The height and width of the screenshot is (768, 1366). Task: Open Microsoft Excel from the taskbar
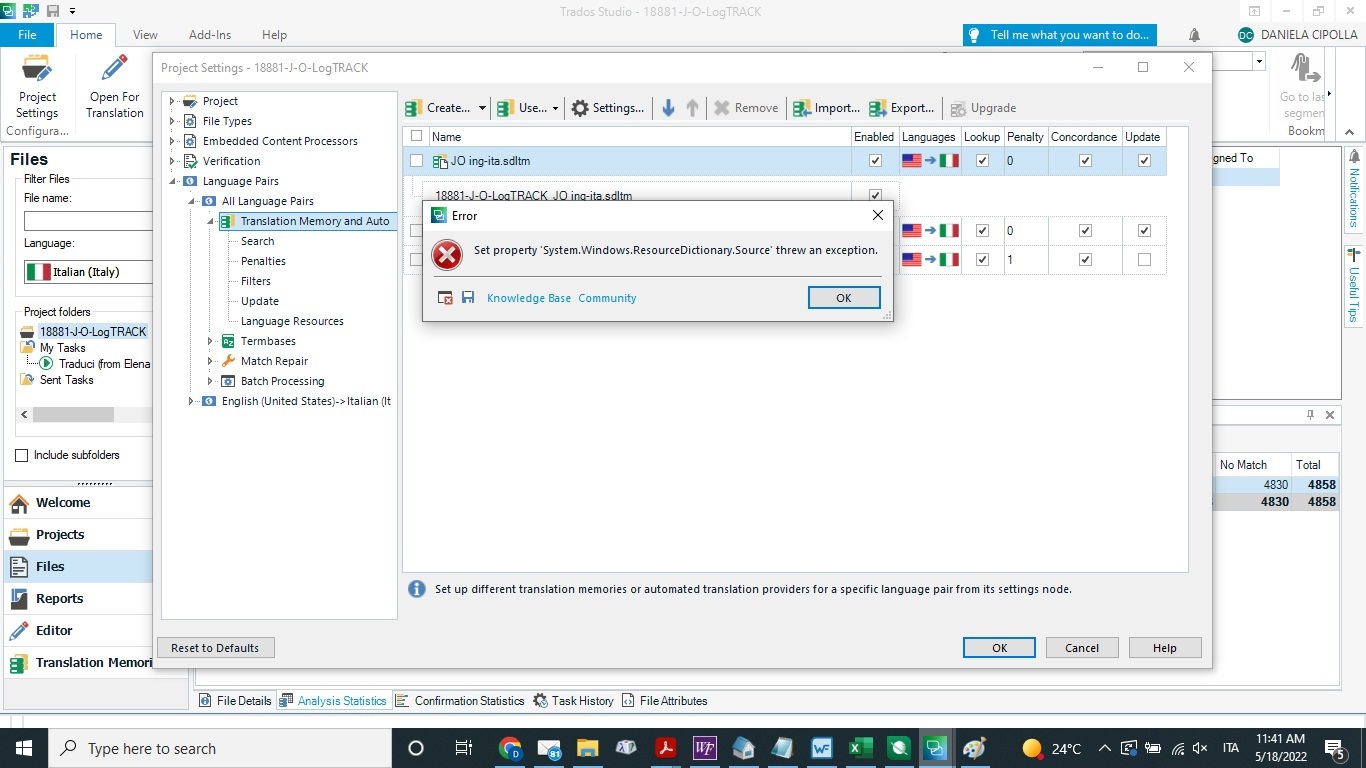(x=860, y=748)
